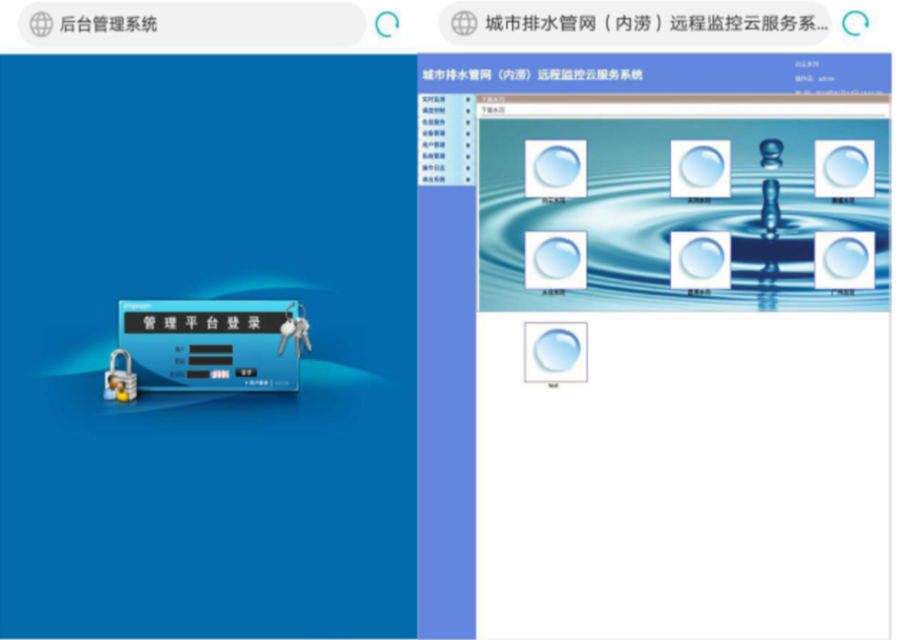Expand the 设备管理 sidebar menu arrow
Viewport: 900px width, 640px height.
point(467,133)
